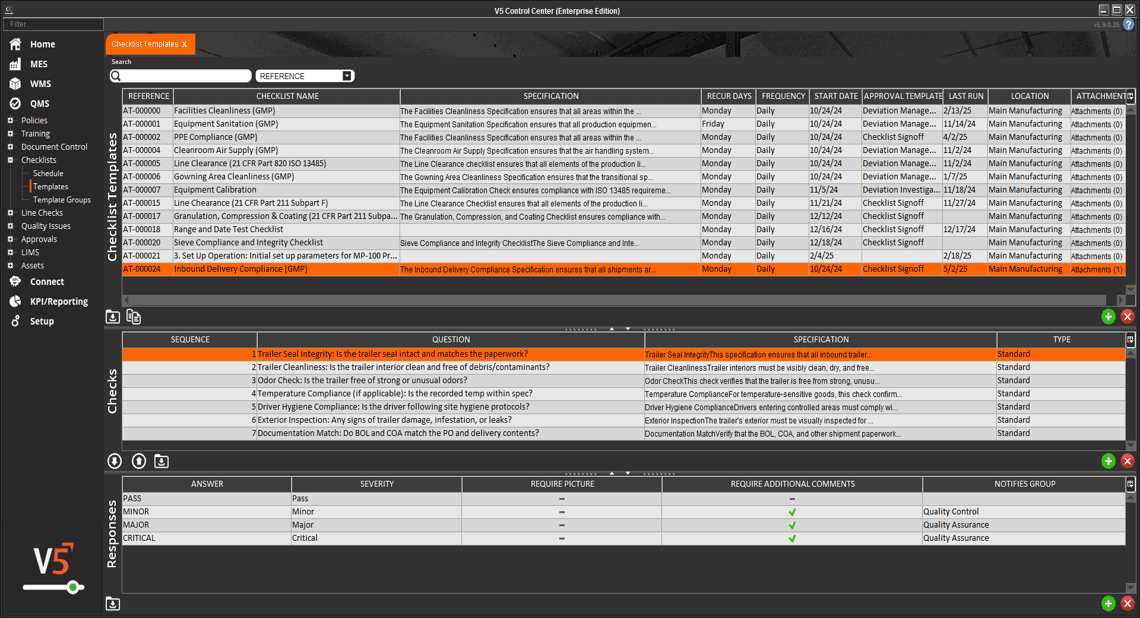
Task: Toggle Require Additional Comments for CRITICAL
Action: [792, 539]
